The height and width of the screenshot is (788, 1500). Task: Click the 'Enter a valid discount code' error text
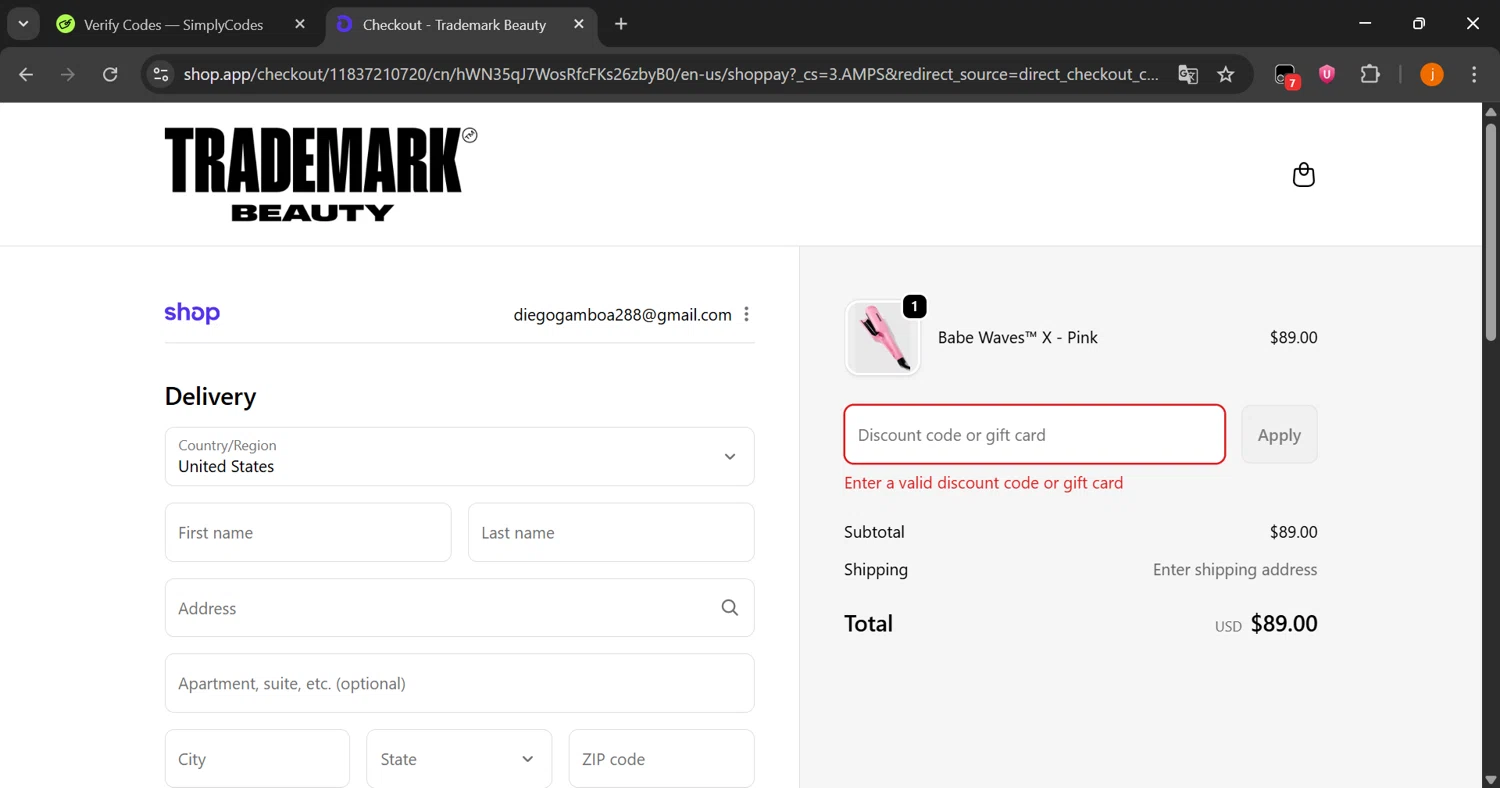(984, 483)
